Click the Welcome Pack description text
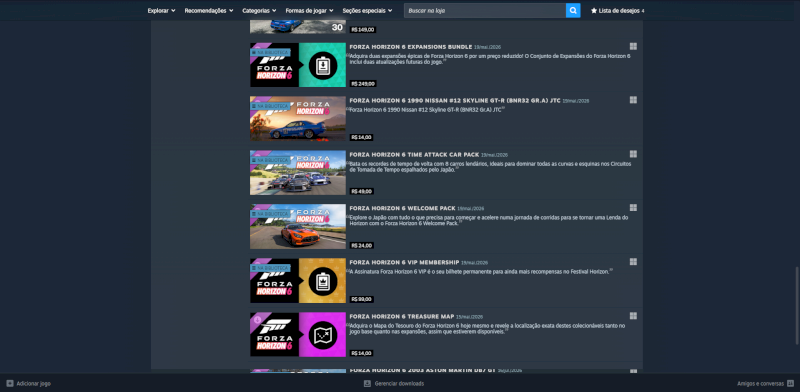The image size is (800, 392). tap(488, 220)
